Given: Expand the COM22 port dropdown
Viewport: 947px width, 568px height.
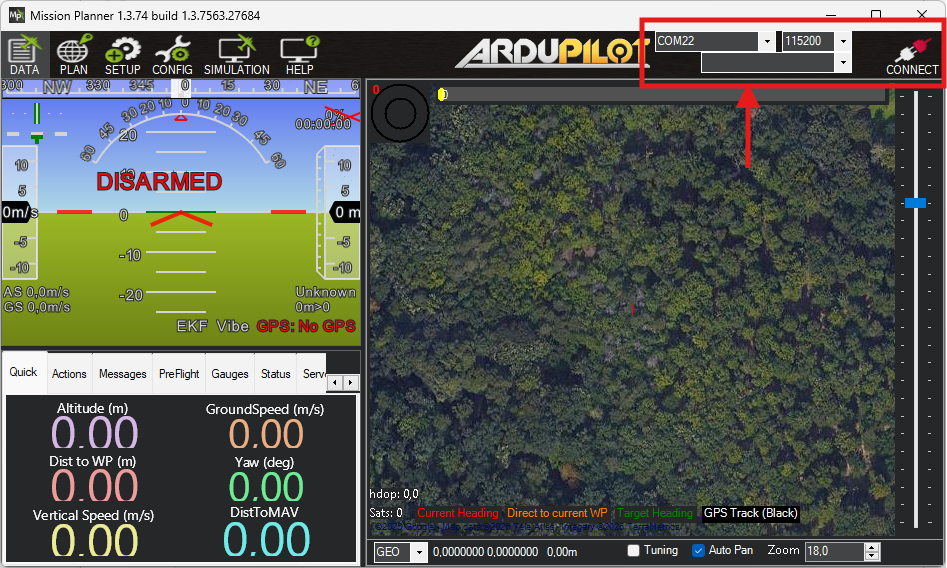Looking at the screenshot, I should [x=767, y=42].
